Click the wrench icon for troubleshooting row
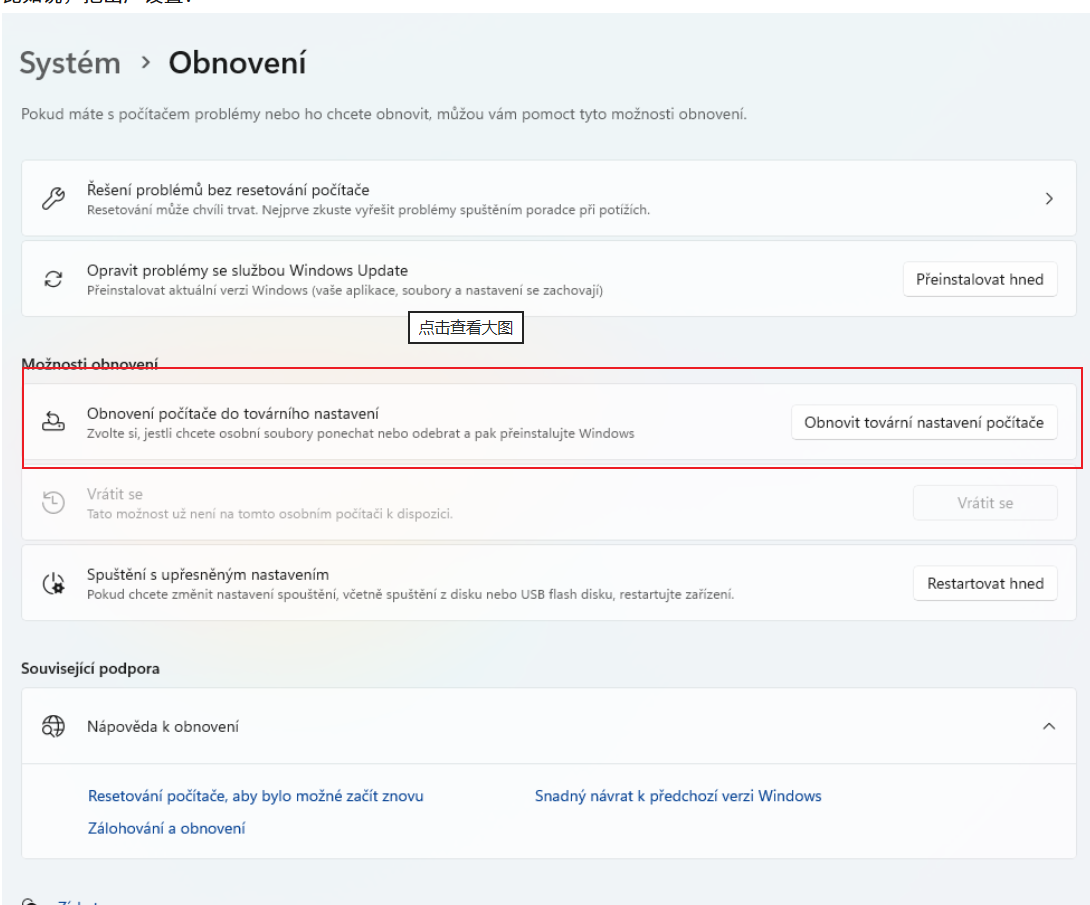This screenshot has height=905, width=1090. point(54,199)
